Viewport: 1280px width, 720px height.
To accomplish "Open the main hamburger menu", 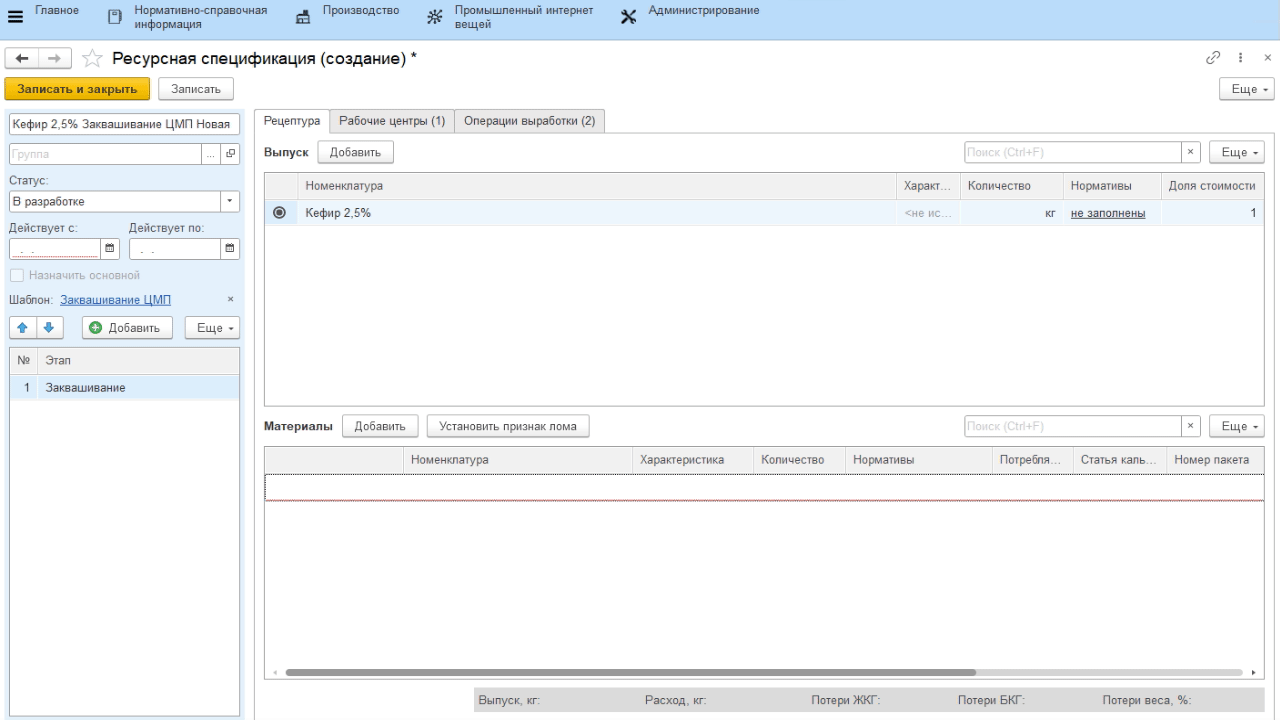I will [x=15, y=16].
